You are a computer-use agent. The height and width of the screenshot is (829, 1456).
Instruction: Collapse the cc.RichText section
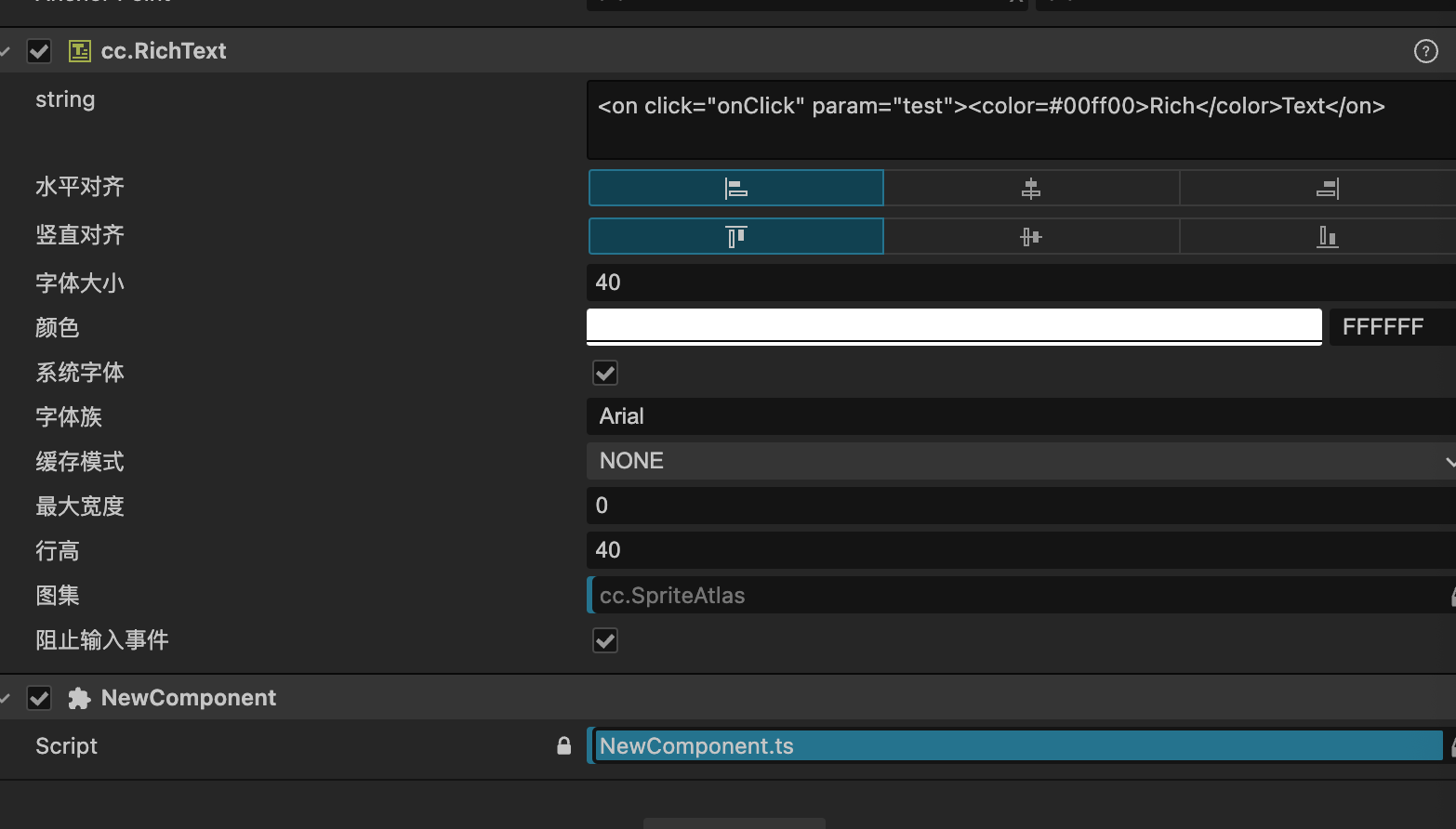pyautogui.click(x=7, y=51)
